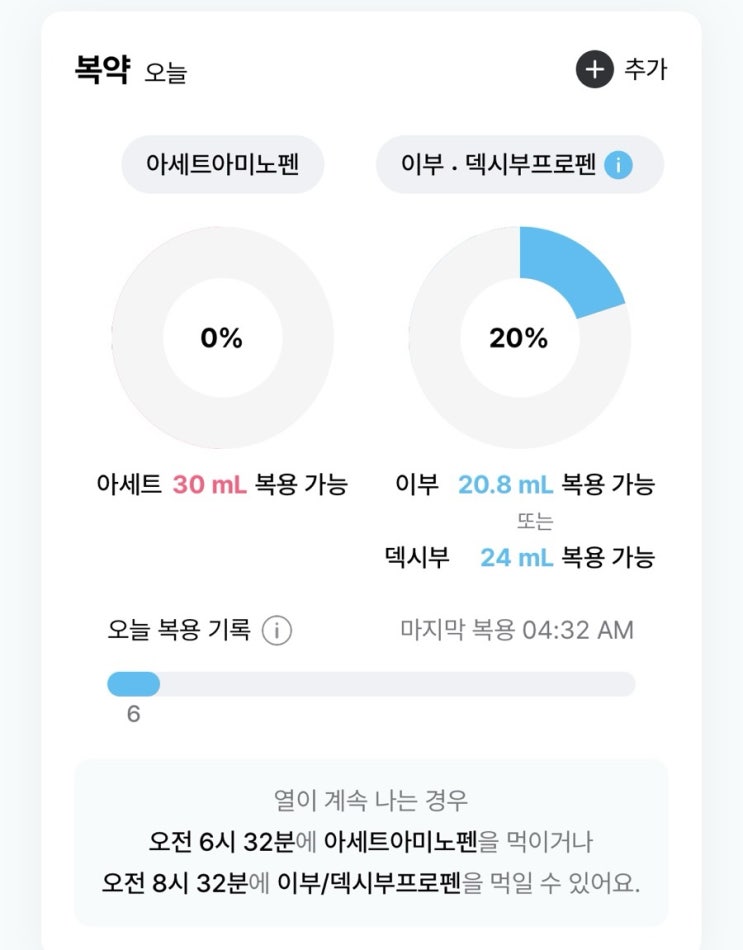Click the gray dosing timeline bar

click(x=372, y=685)
